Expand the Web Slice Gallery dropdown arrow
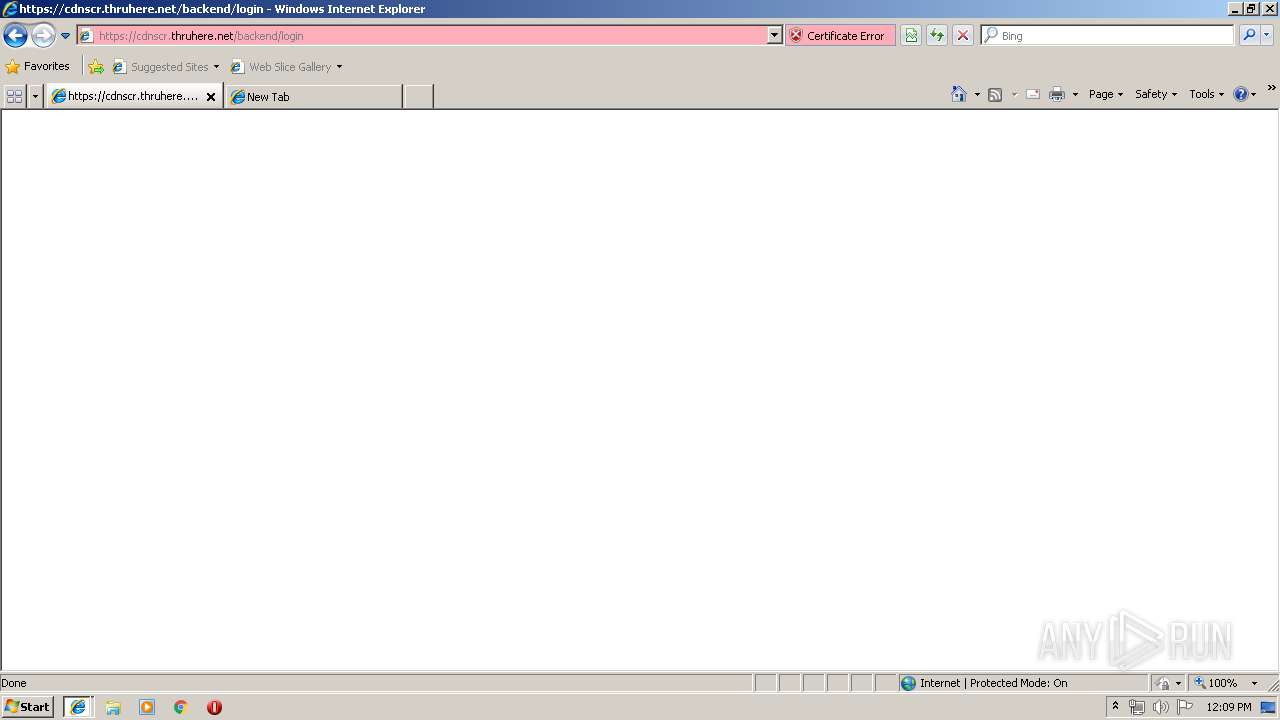1280x720 pixels. pyautogui.click(x=339, y=67)
